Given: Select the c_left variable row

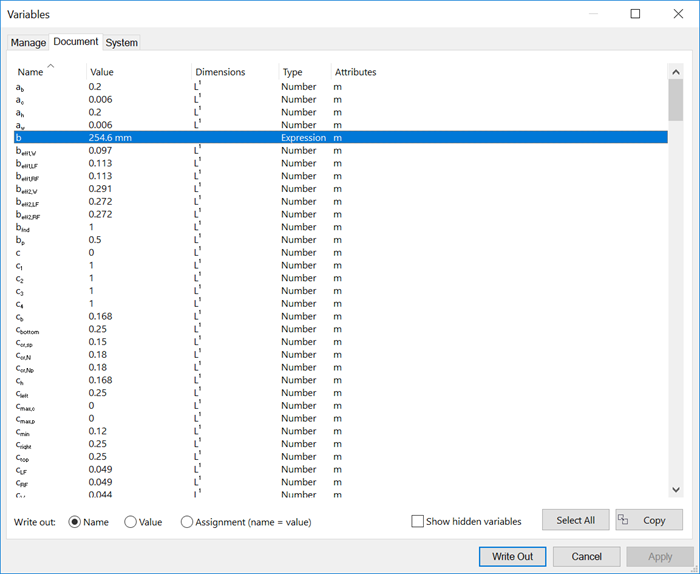Looking at the screenshot, I should [x=341, y=393].
